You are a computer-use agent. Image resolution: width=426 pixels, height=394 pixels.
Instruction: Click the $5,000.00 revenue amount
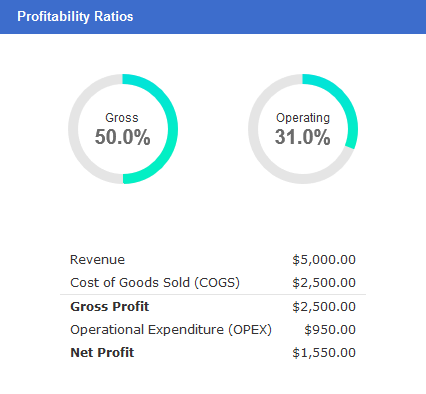click(324, 260)
